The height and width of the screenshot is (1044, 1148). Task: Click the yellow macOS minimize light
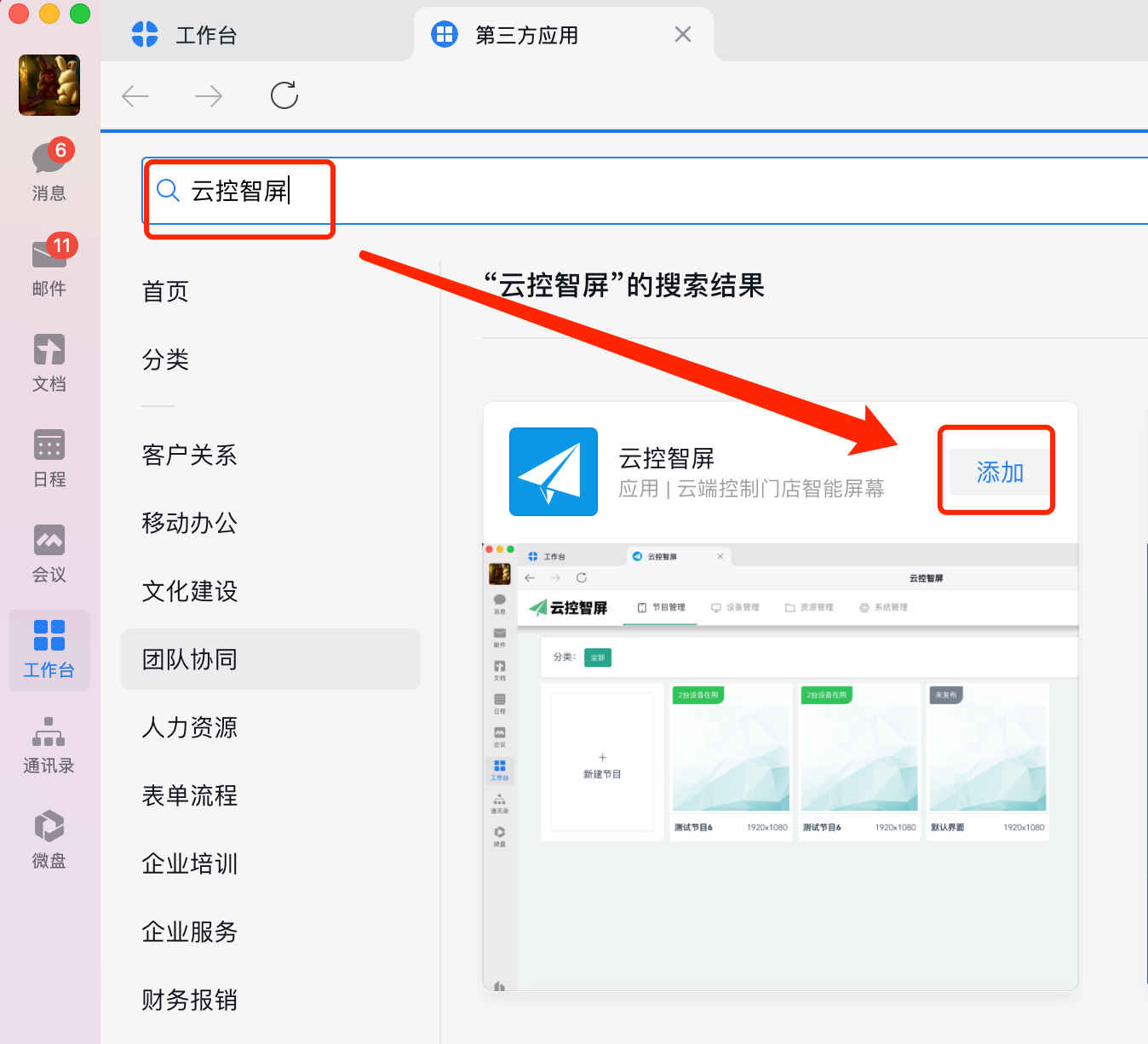click(x=49, y=14)
